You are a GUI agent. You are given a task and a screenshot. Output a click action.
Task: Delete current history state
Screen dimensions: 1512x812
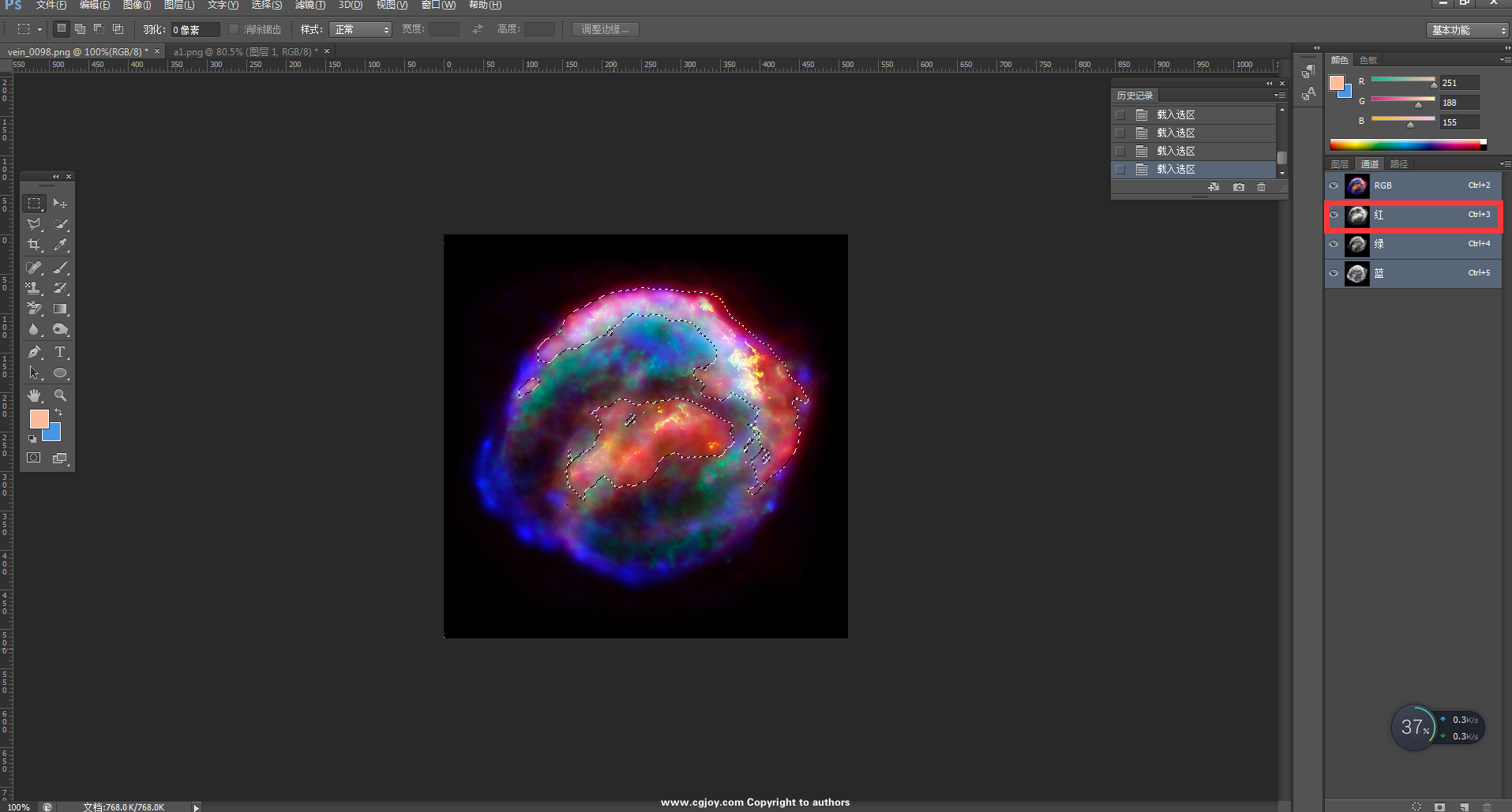pyautogui.click(x=1262, y=187)
